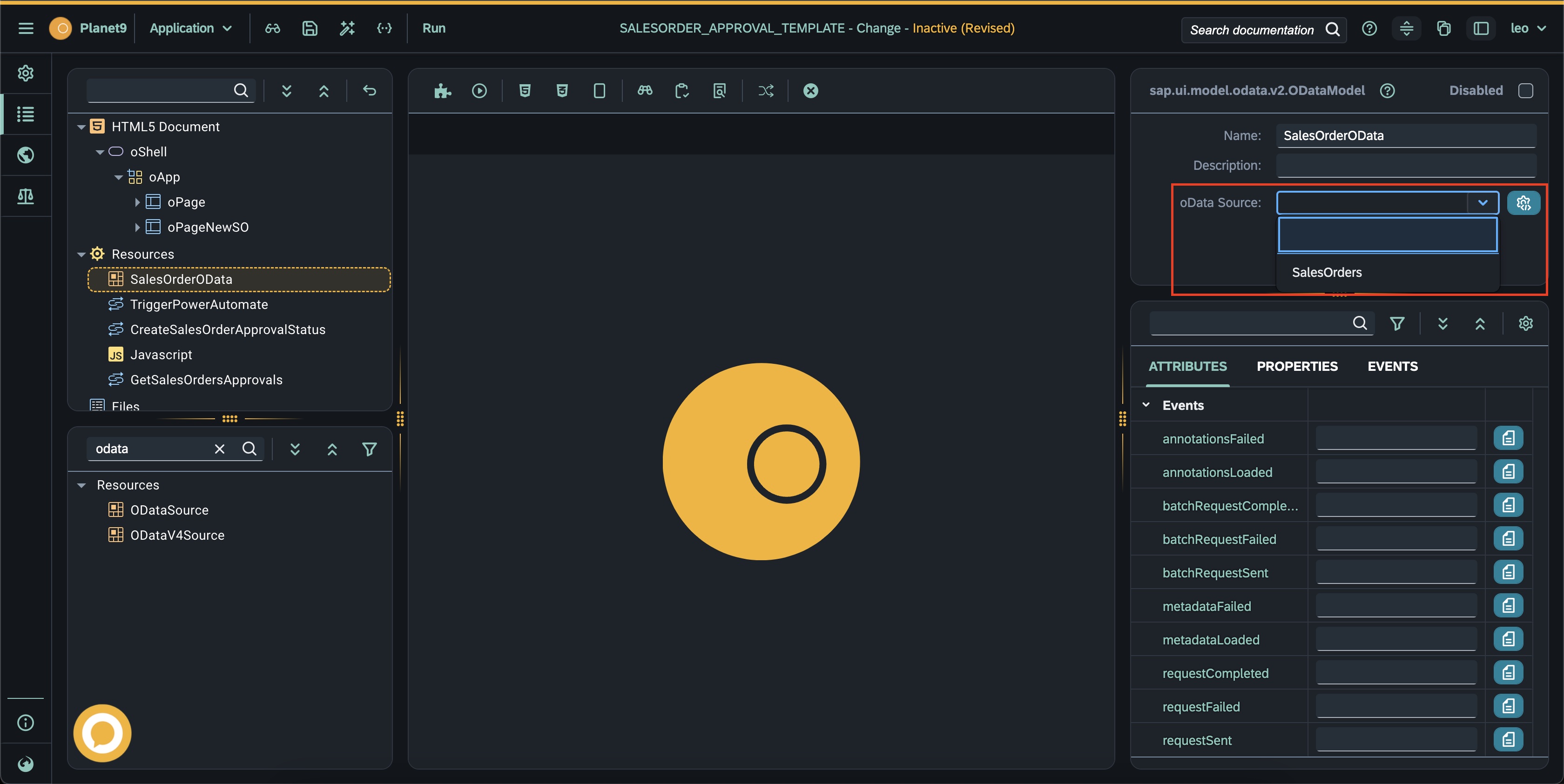Switch to the EVENTS tab
The image size is (1564, 784).
pyautogui.click(x=1392, y=367)
